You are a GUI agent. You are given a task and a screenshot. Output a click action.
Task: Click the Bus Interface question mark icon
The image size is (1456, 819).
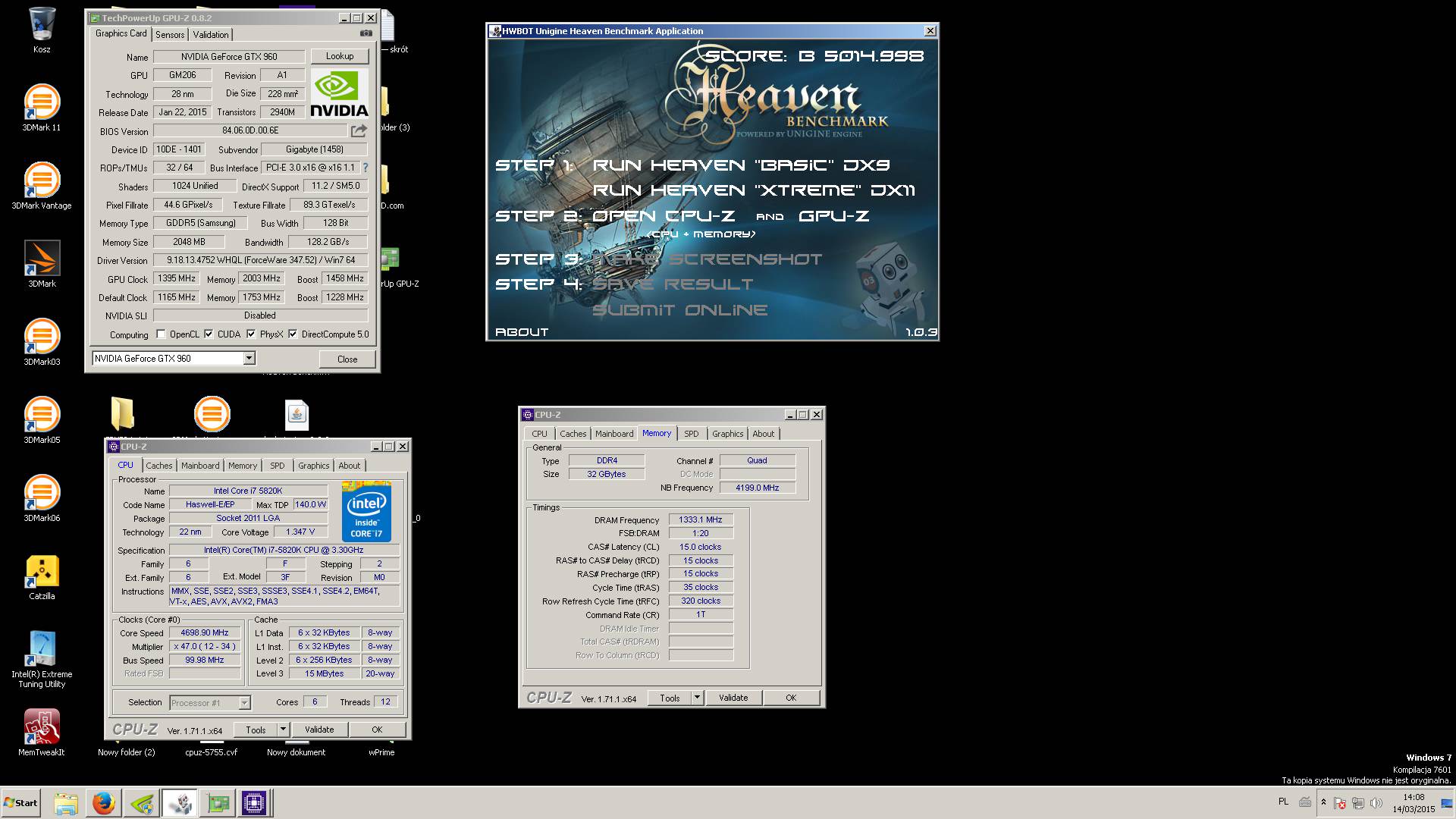click(365, 168)
